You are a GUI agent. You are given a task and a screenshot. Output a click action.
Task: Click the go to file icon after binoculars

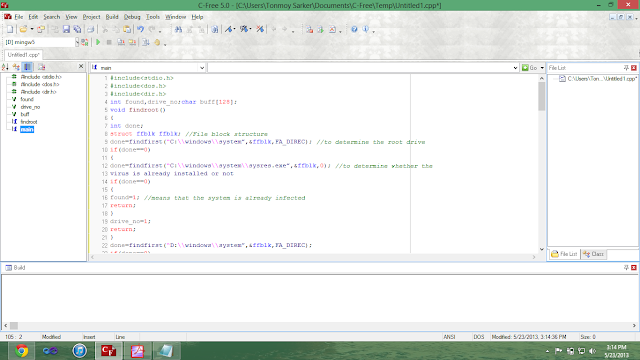pyautogui.click(x=215, y=29)
